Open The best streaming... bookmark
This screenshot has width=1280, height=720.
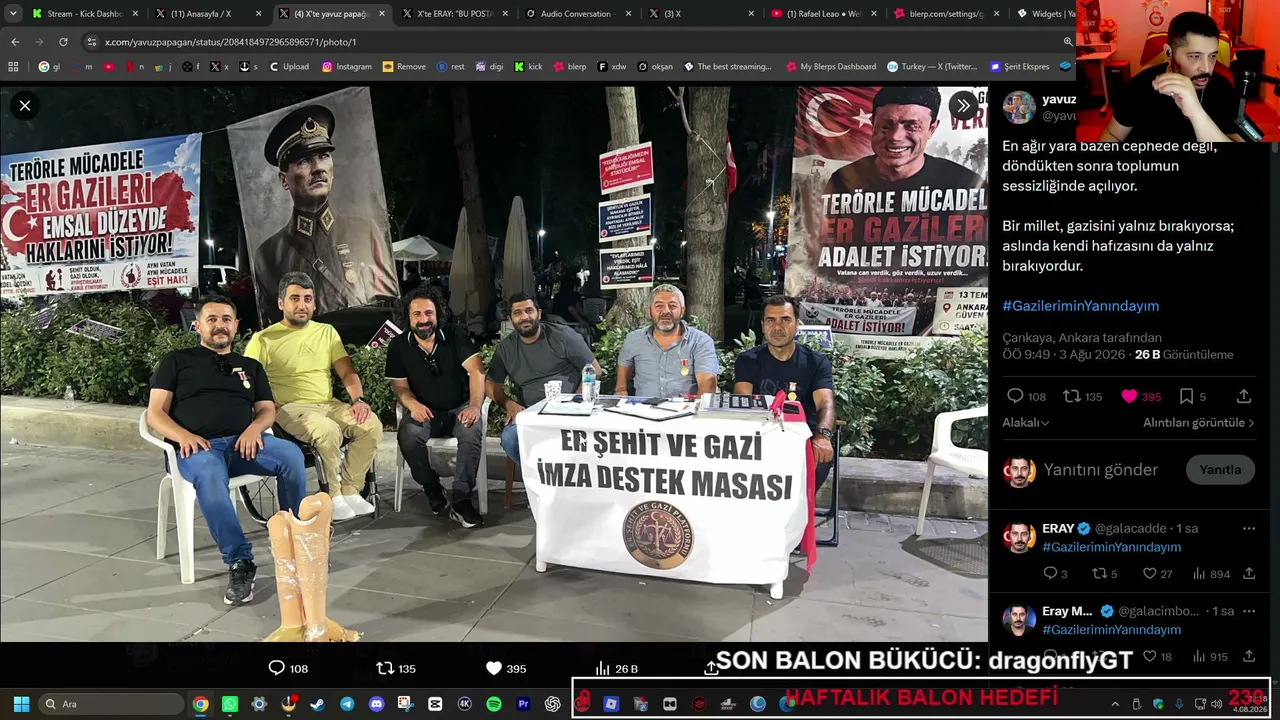(x=727, y=67)
